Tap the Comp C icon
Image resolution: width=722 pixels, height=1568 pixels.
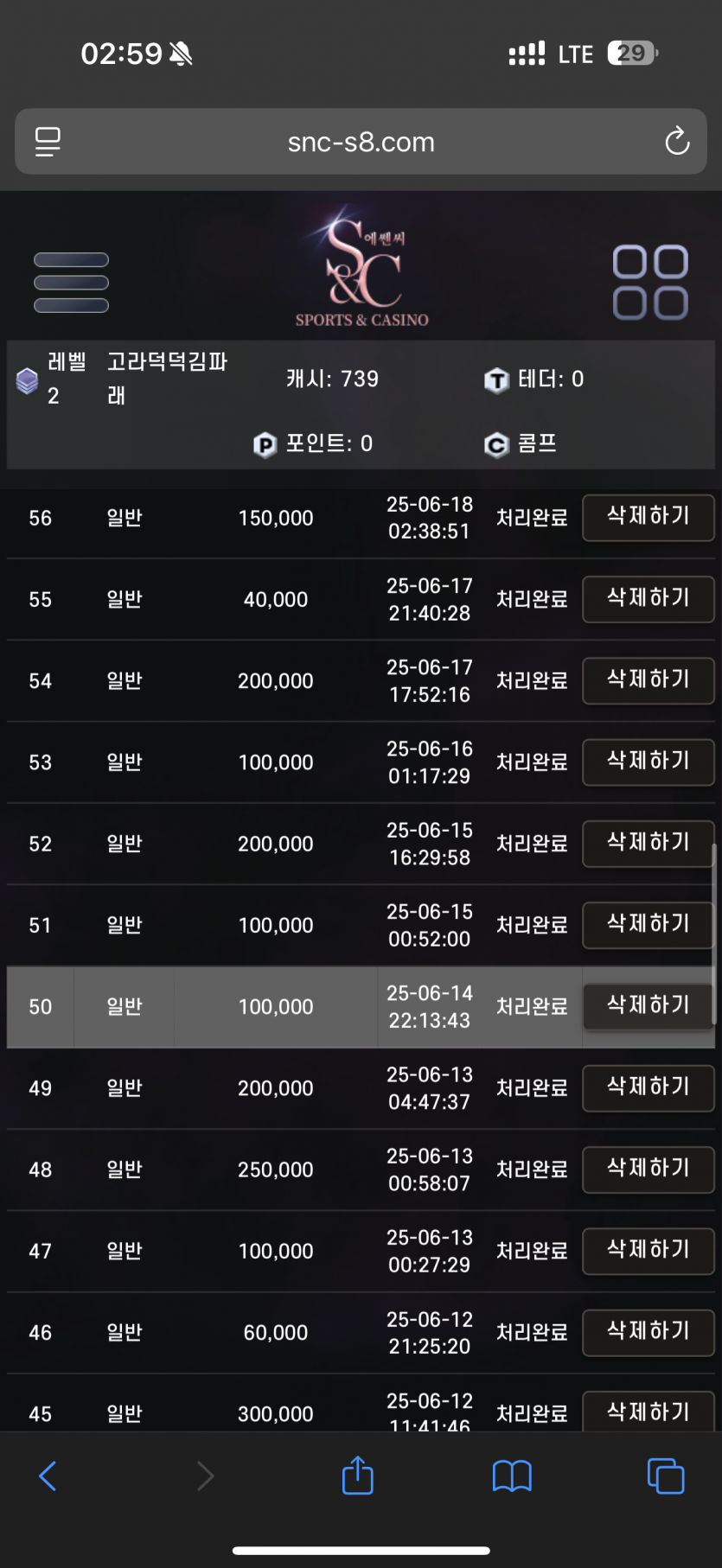click(496, 445)
